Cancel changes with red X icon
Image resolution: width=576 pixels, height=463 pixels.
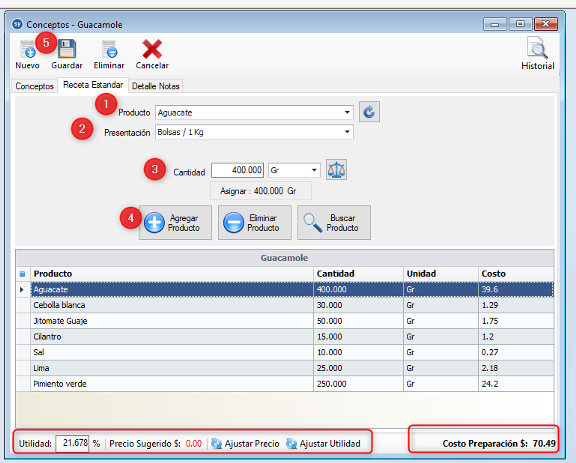pyautogui.click(x=152, y=49)
